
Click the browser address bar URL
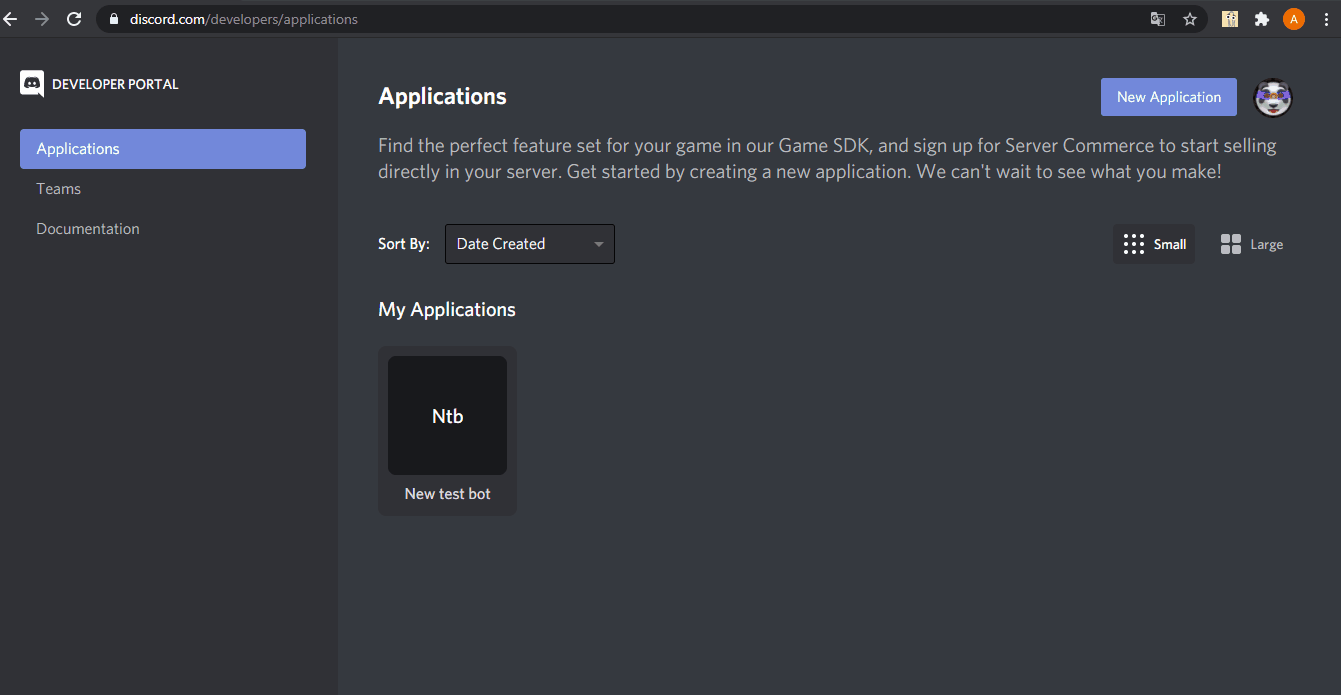click(x=244, y=19)
